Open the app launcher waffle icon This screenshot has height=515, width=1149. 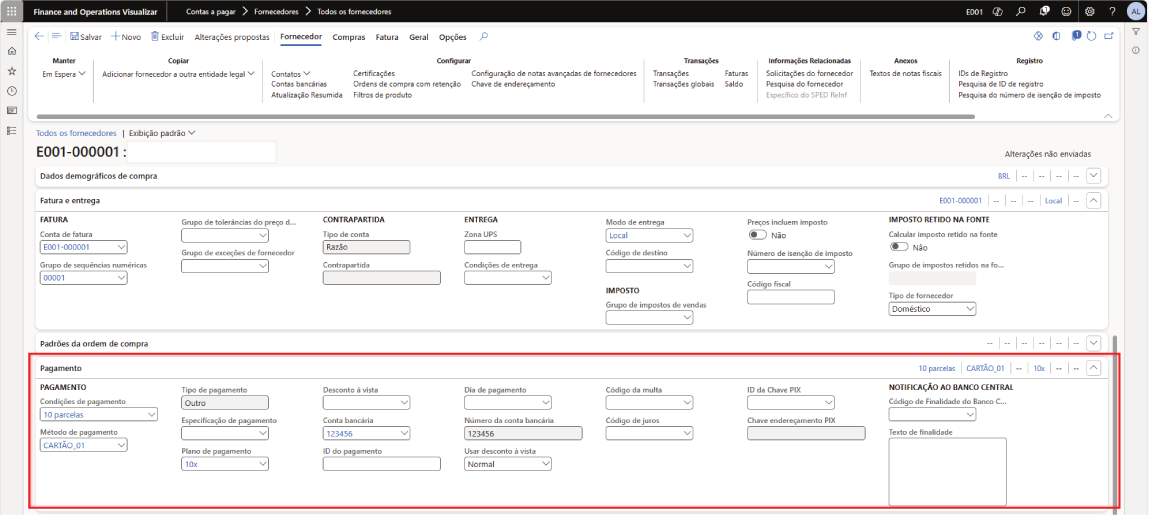(11, 11)
